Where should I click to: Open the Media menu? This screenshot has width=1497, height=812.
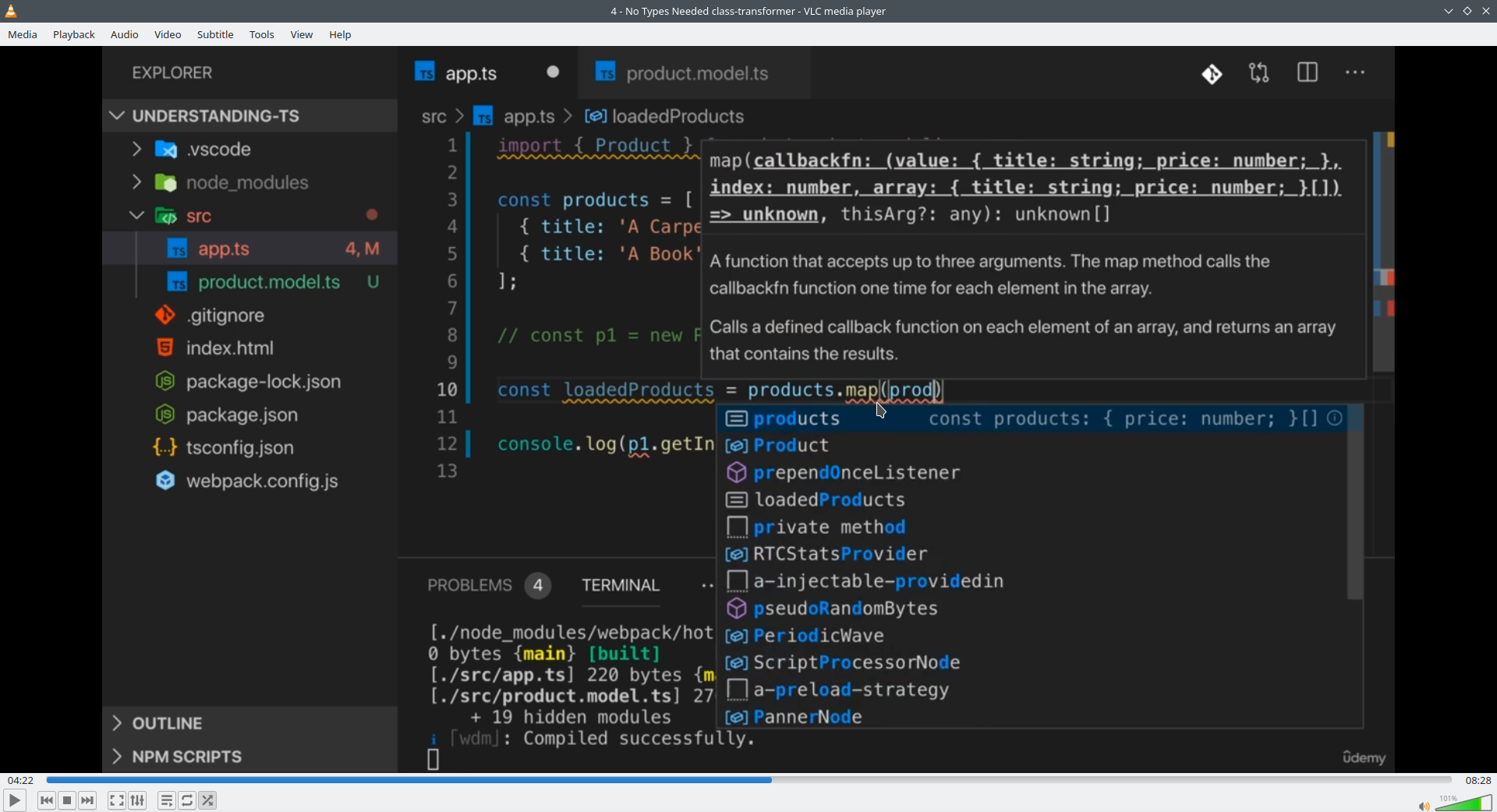tap(23, 35)
